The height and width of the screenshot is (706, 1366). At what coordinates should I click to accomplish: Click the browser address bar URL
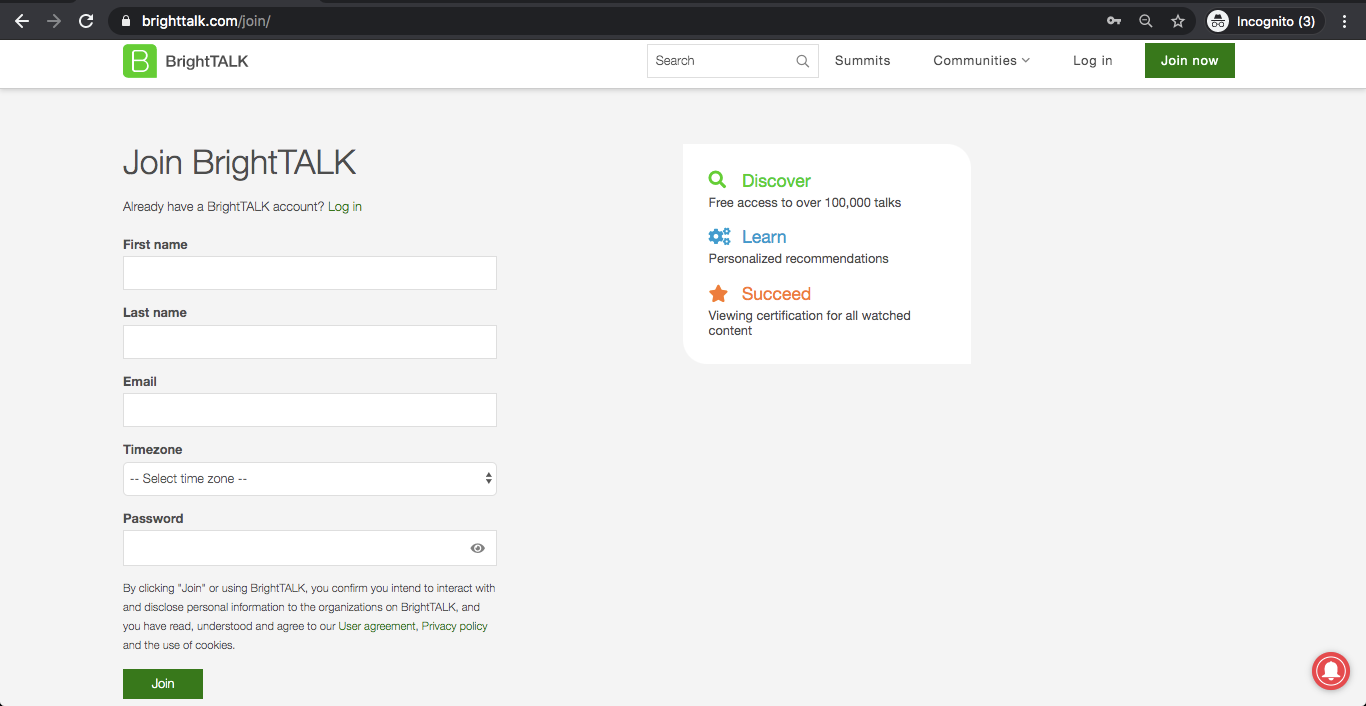206,21
